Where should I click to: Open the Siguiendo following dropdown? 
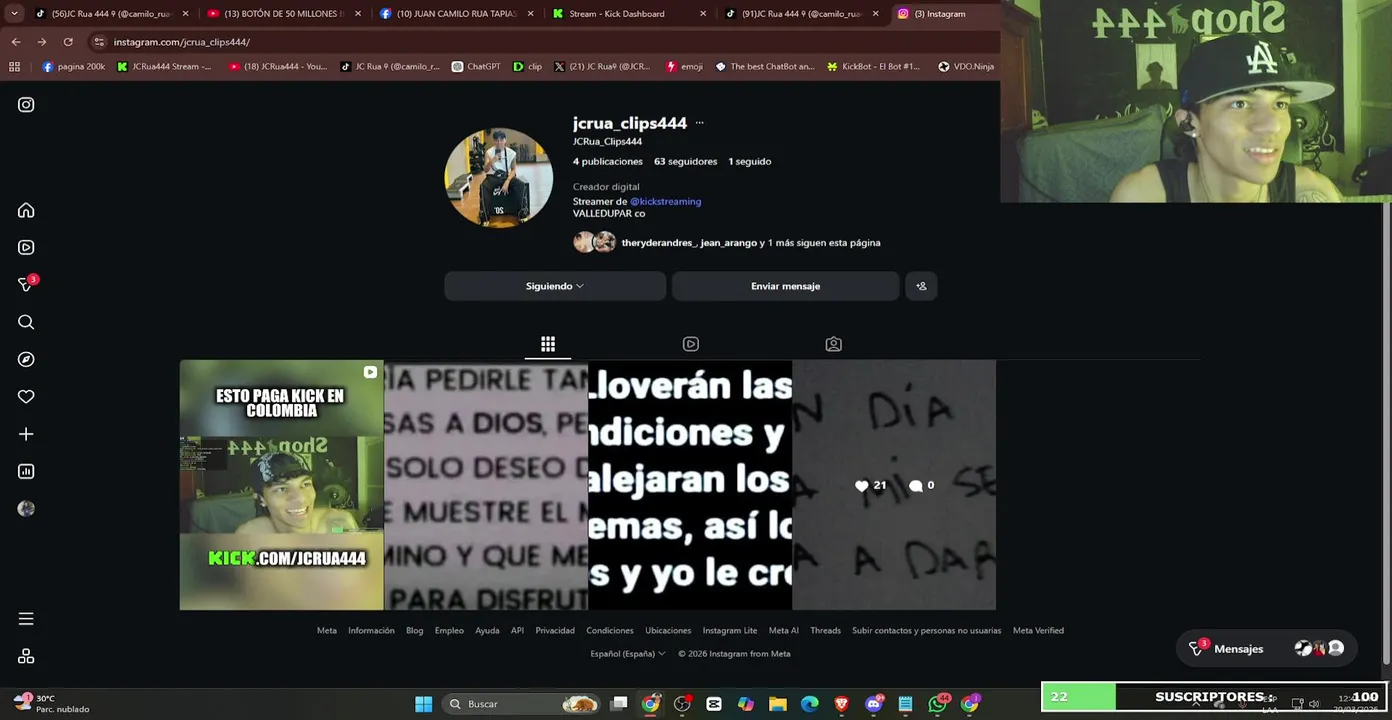pos(555,286)
